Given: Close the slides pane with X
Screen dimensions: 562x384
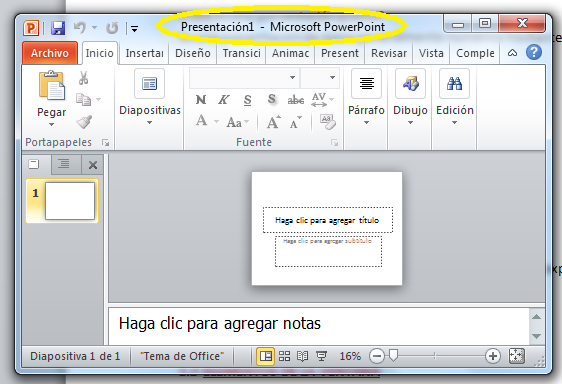Looking at the screenshot, I should (x=93, y=165).
